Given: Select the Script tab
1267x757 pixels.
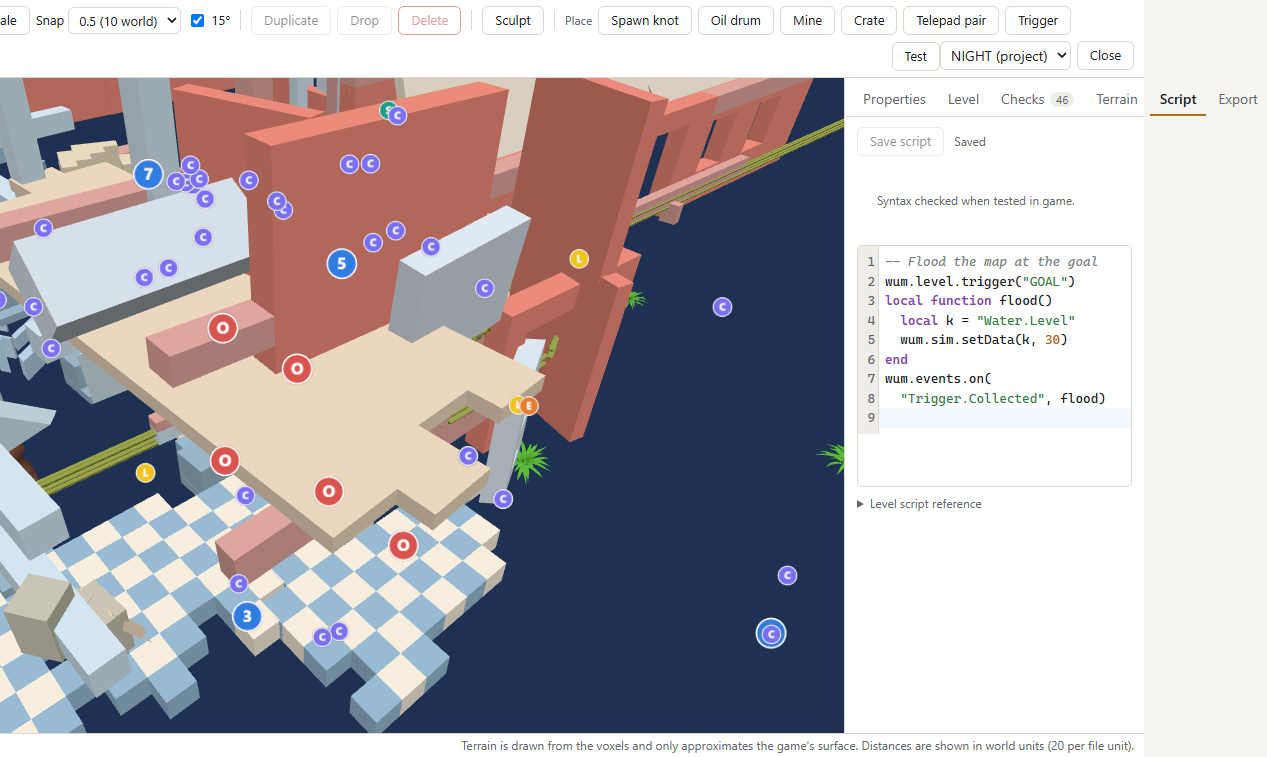Looking at the screenshot, I should 1178,99.
